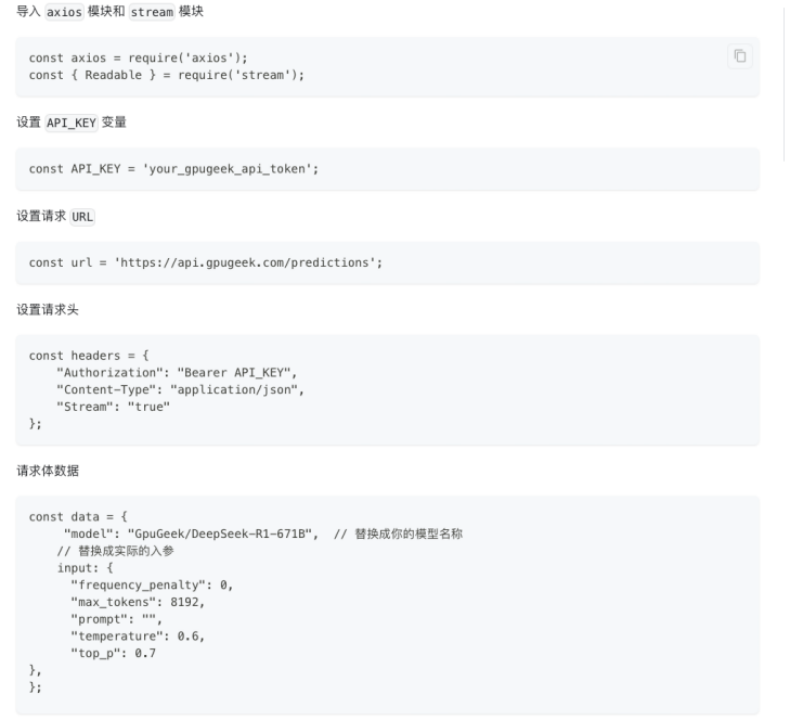The image size is (790, 720).
Task: Click the "temperature": 0.6 line
Action: click(138, 636)
